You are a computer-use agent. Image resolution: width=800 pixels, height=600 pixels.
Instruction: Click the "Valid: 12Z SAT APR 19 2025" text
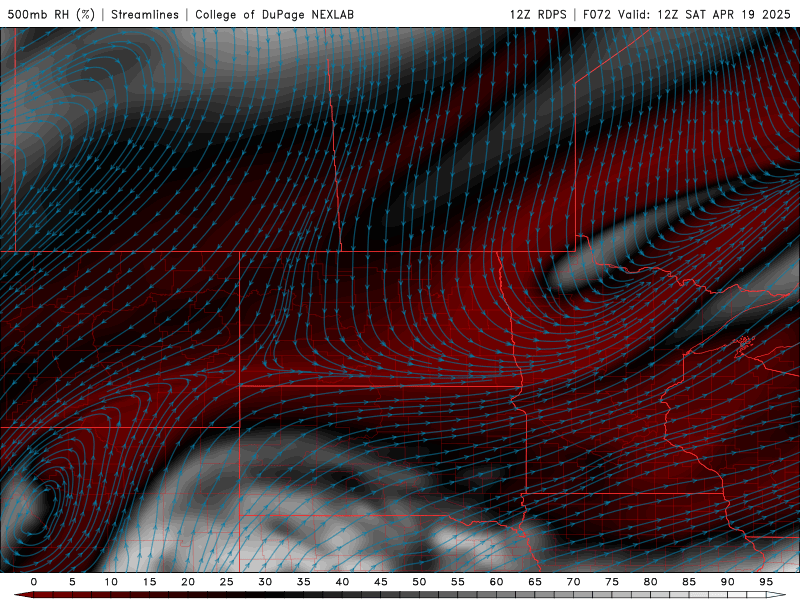[704, 14]
